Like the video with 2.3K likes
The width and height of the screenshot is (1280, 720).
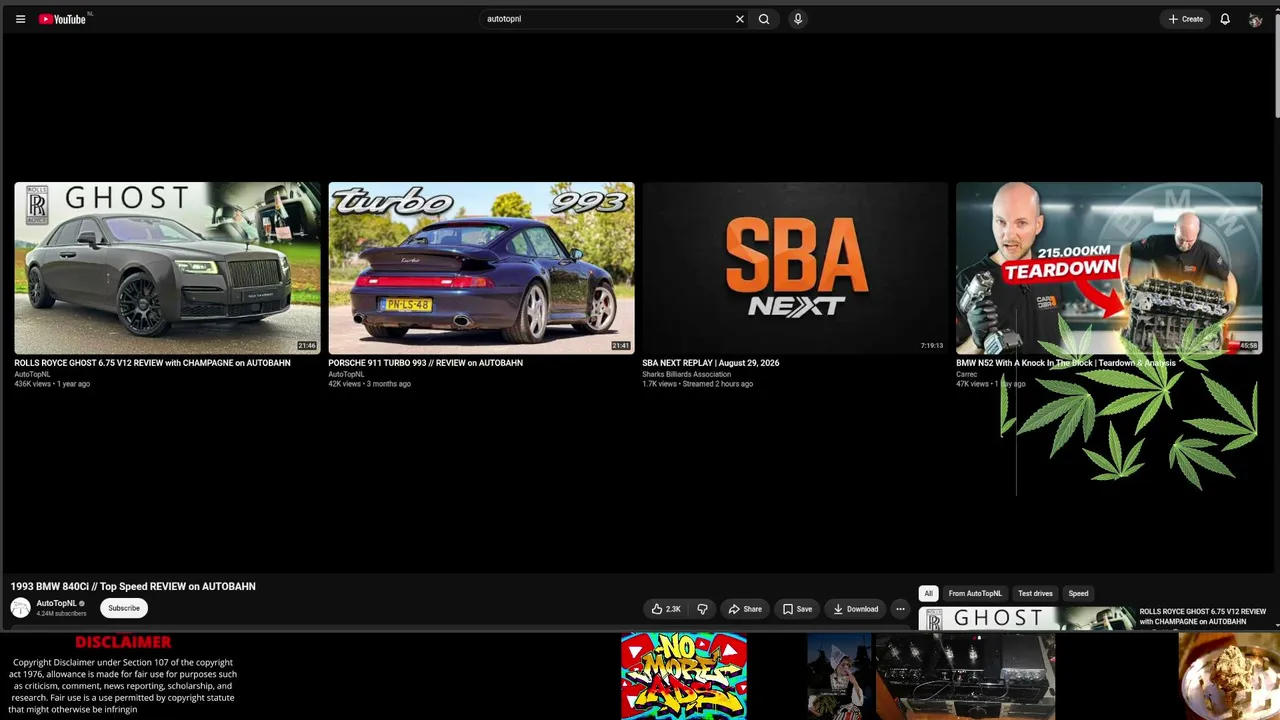click(666, 609)
